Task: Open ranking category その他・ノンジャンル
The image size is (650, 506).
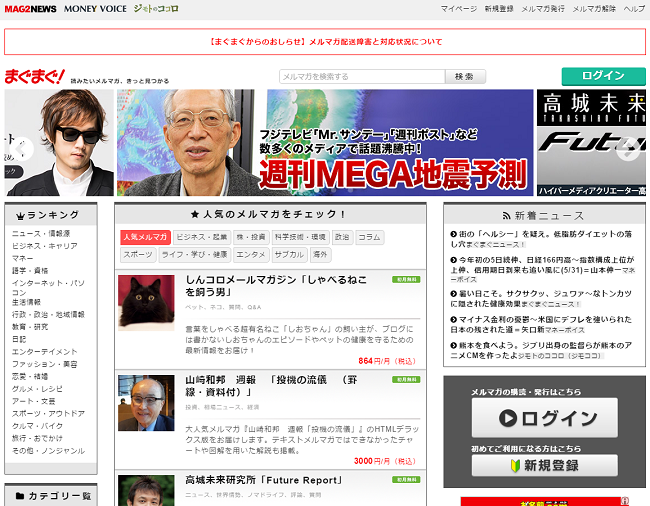Action: pyautogui.click(x=48, y=450)
